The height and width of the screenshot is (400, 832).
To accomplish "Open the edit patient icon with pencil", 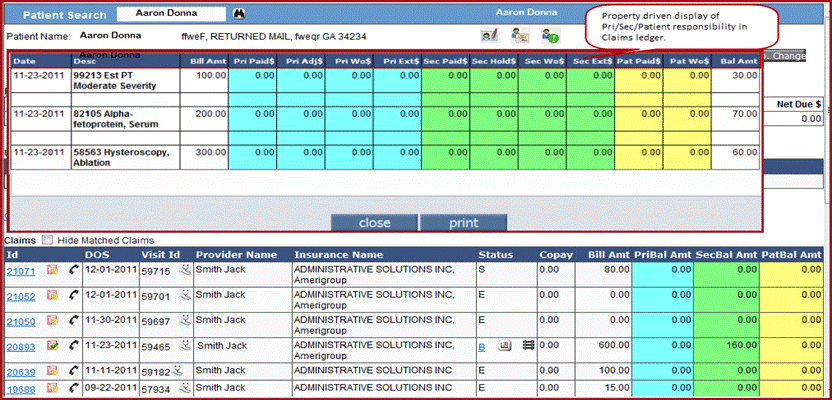I will [x=489, y=36].
